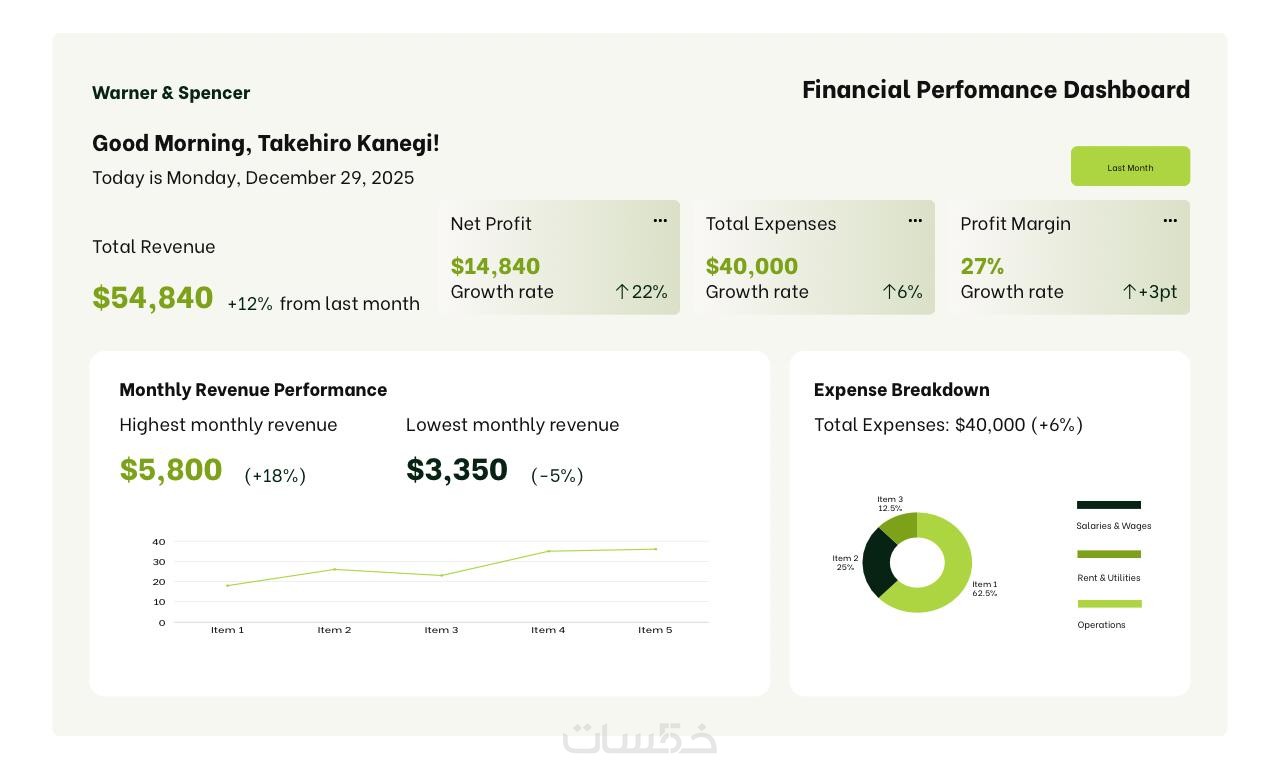The image size is (1280, 769).
Task: Click the Item 3 donut chart segment
Action: pos(899,525)
